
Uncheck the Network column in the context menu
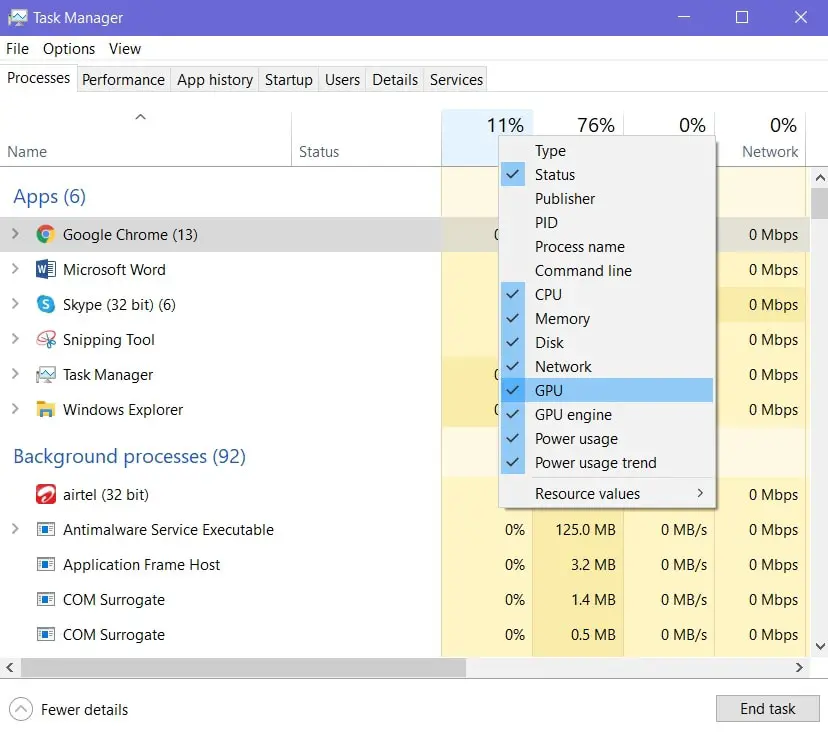point(607,367)
